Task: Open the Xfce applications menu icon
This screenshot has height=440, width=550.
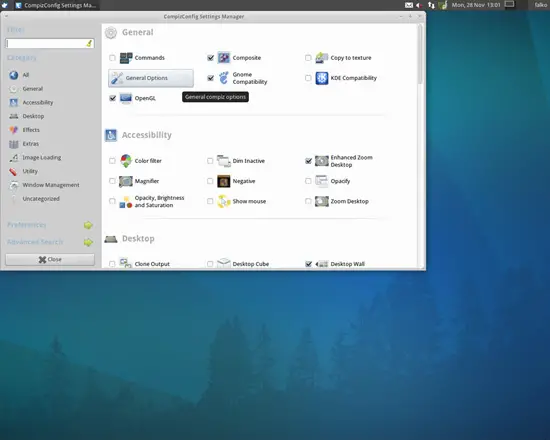Action: [x=5, y=5]
